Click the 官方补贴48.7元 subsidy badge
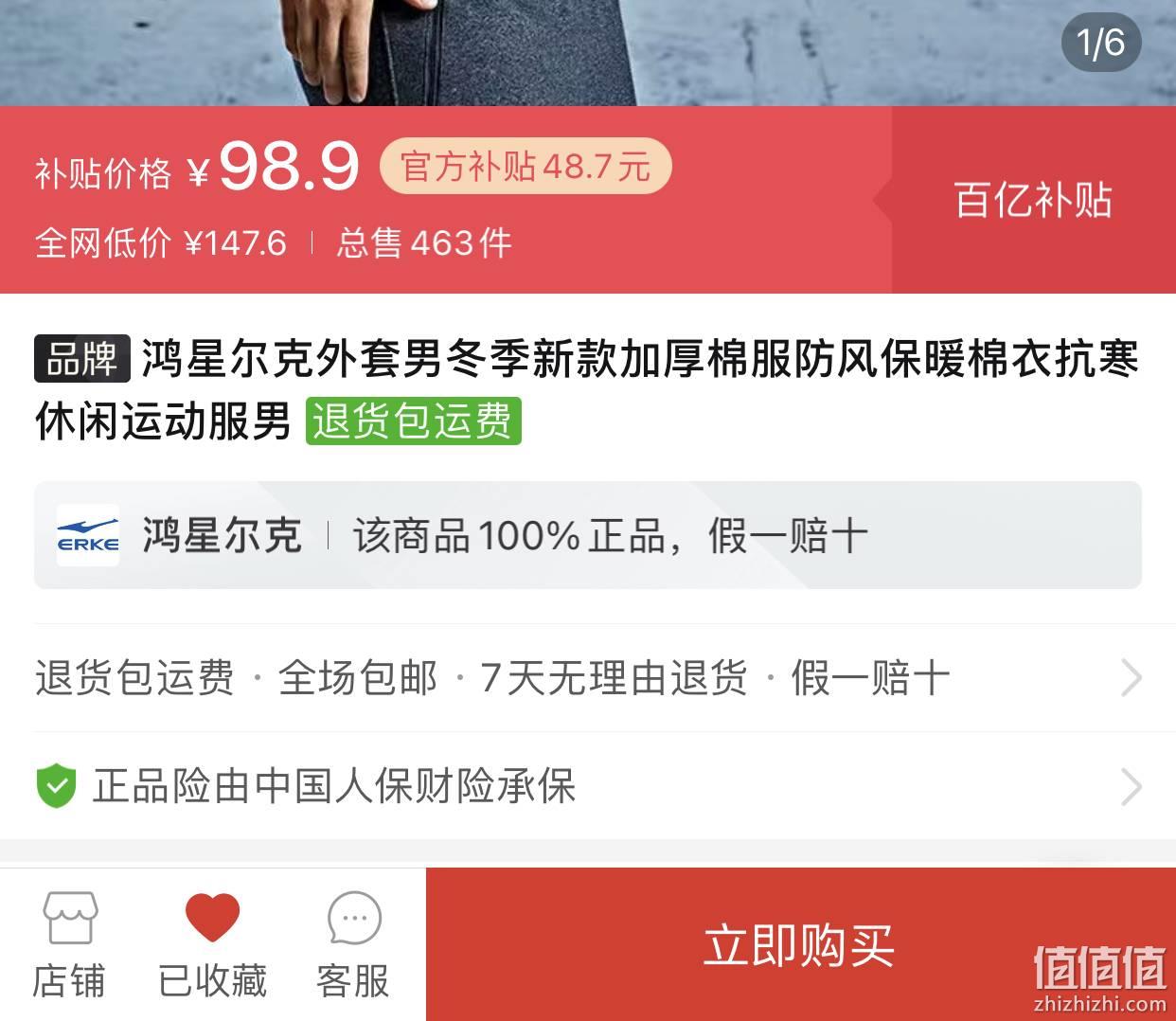This screenshot has width=1176, height=1021. [x=526, y=167]
